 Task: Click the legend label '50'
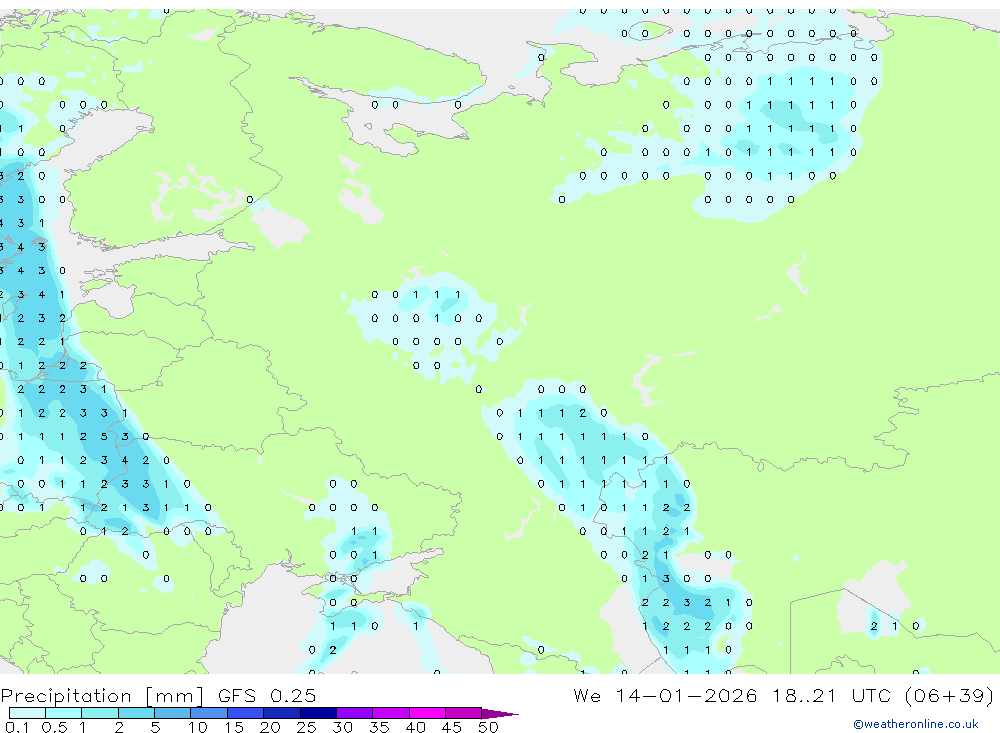click(x=488, y=727)
